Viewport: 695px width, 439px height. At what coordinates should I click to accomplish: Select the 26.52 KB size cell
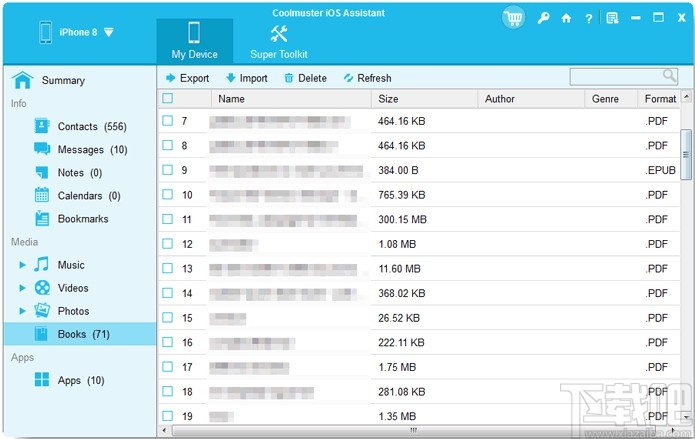399,317
